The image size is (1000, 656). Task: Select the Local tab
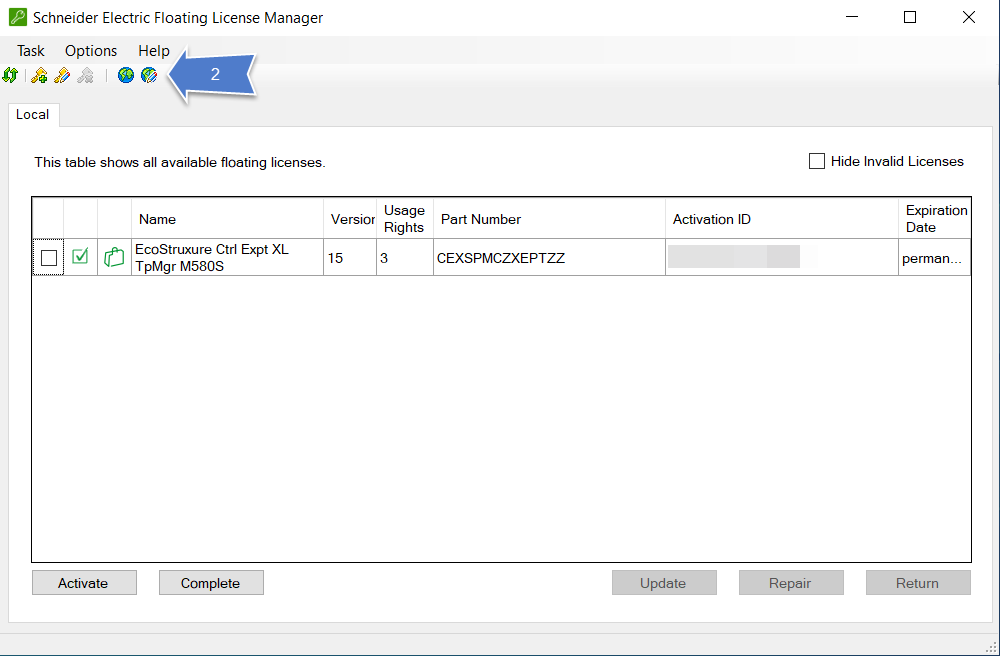tap(33, 114)
